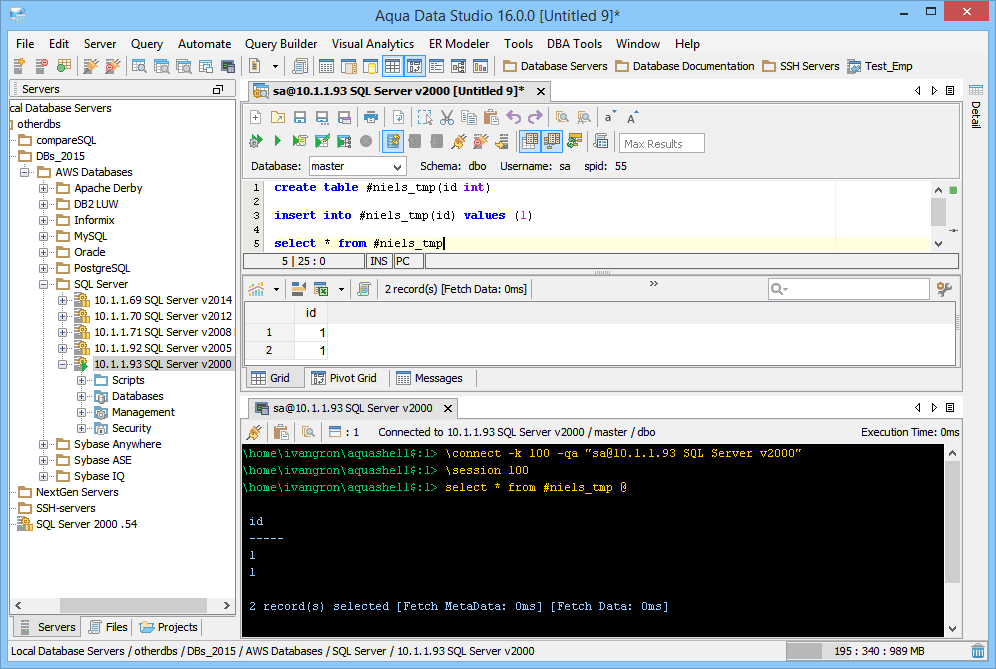Screen dimensions: 996x669
Task: Click the green Execute query arrow
Action: click(x=277, y=141)
